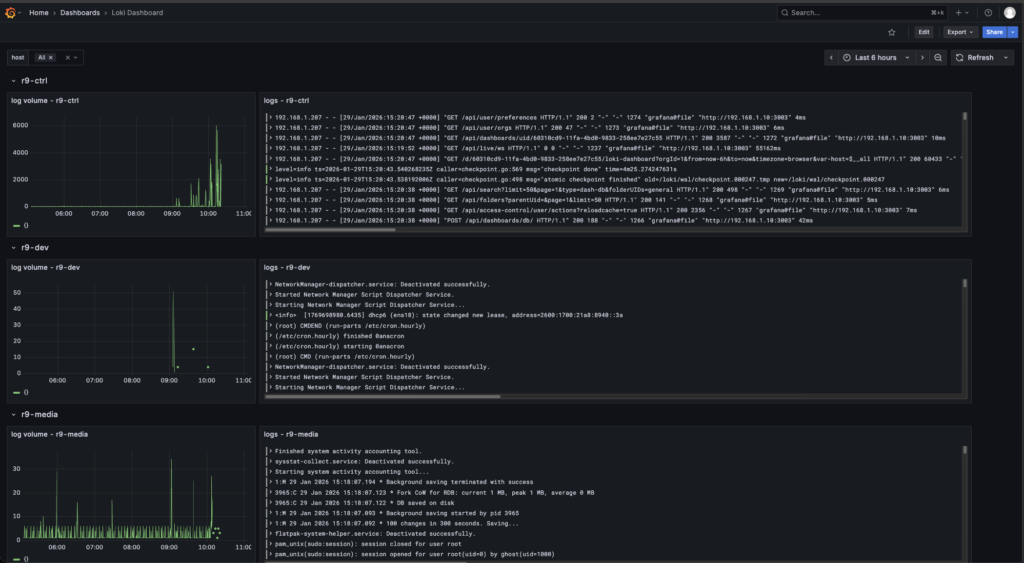Star the Loki Dashboard as favorite

[891, 32]
